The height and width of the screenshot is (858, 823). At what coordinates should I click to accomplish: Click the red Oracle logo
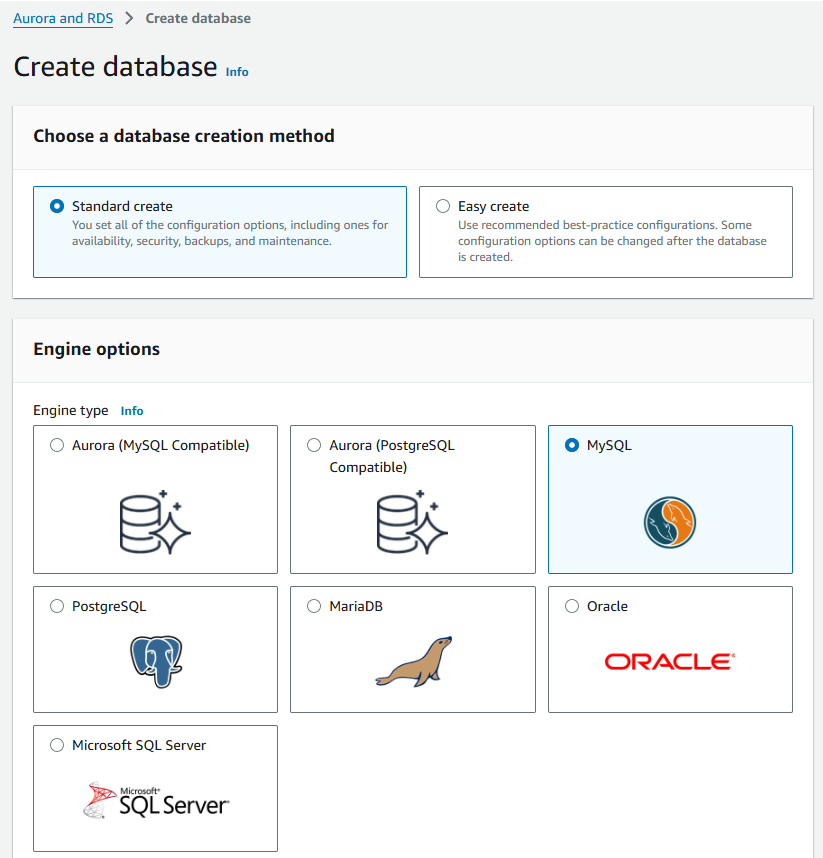click(x=670, y=662)
